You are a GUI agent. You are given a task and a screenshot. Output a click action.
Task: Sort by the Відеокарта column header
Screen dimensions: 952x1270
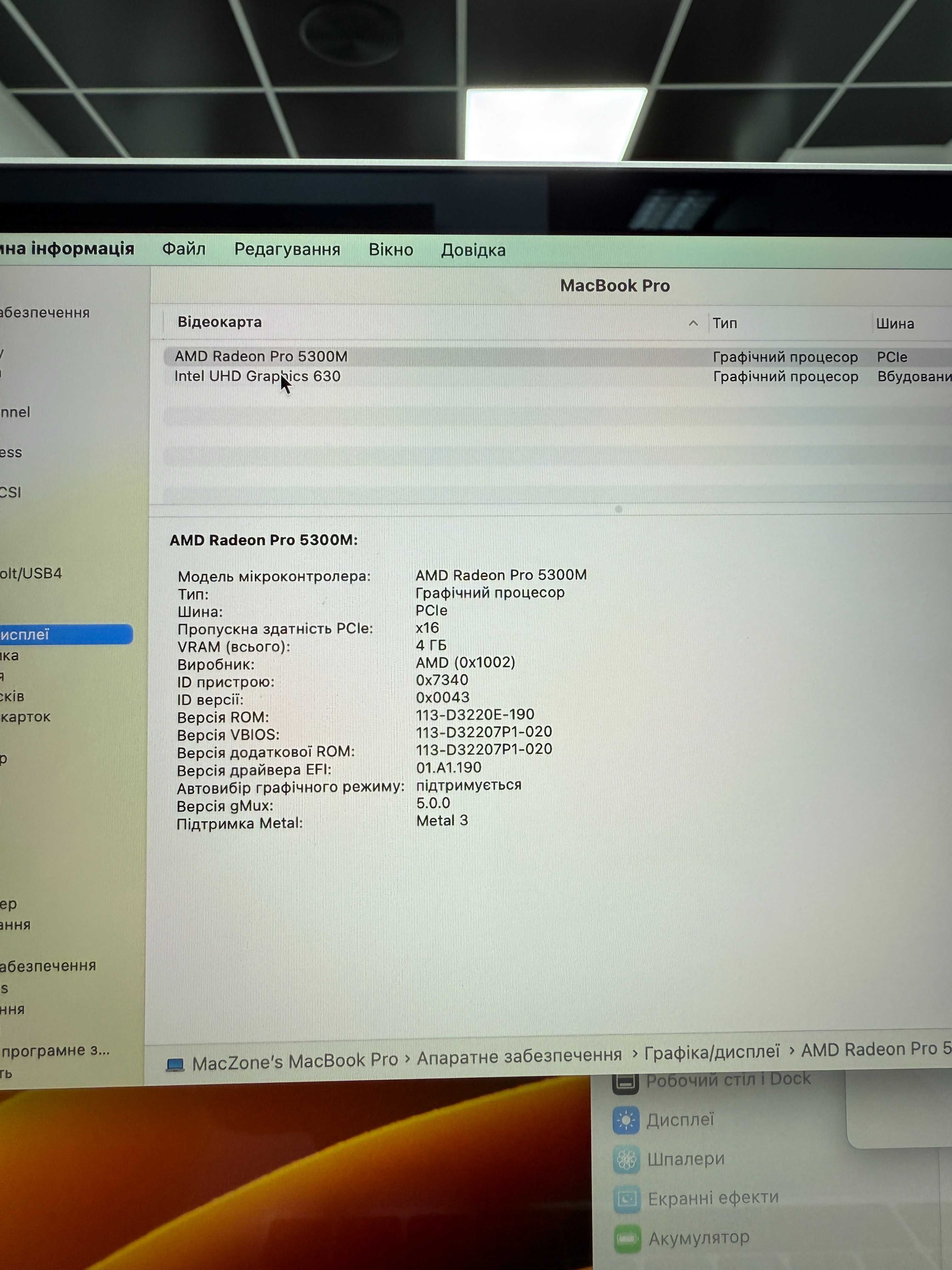point(220,322)
